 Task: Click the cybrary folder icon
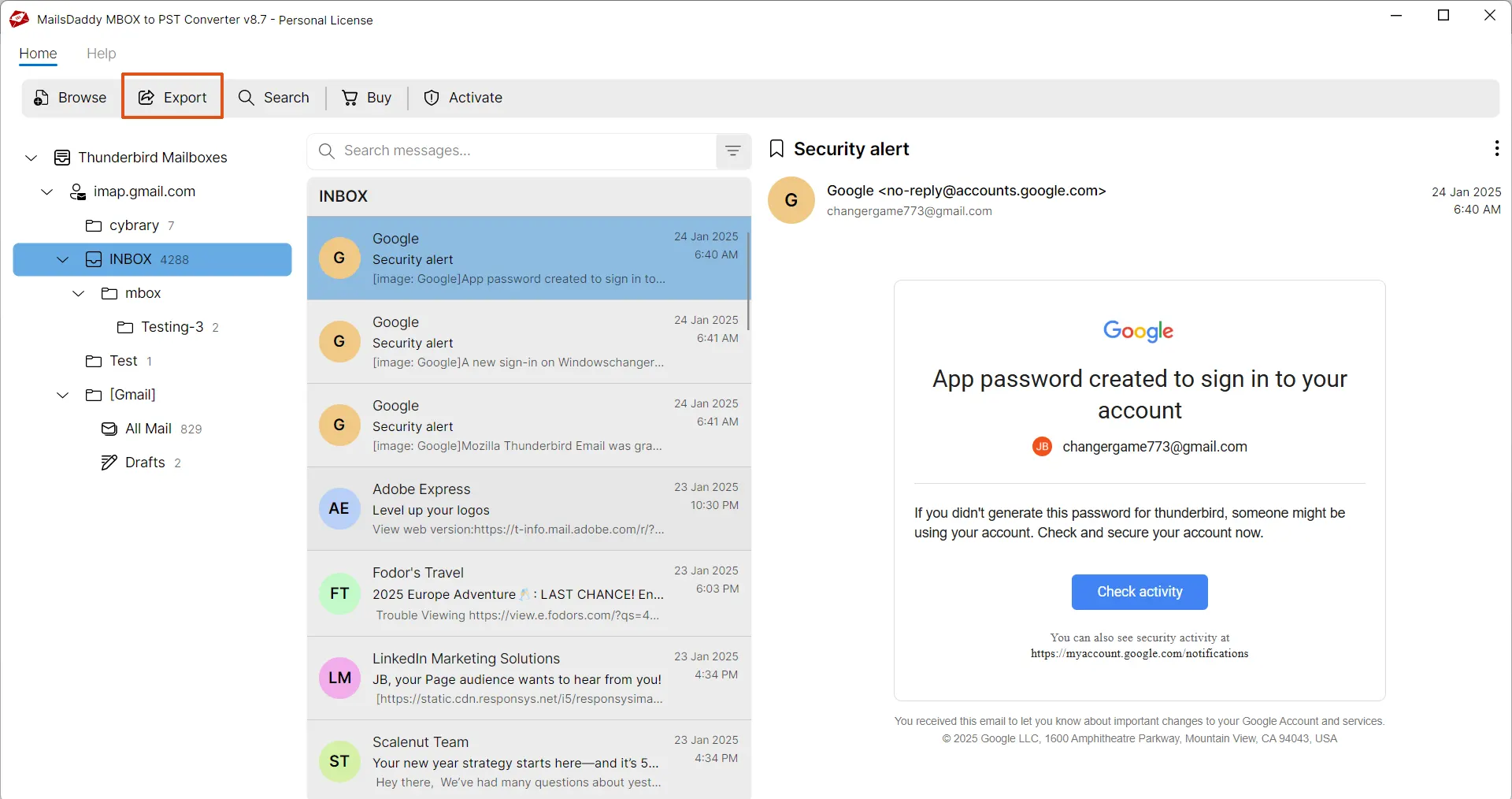click(94, 225)
